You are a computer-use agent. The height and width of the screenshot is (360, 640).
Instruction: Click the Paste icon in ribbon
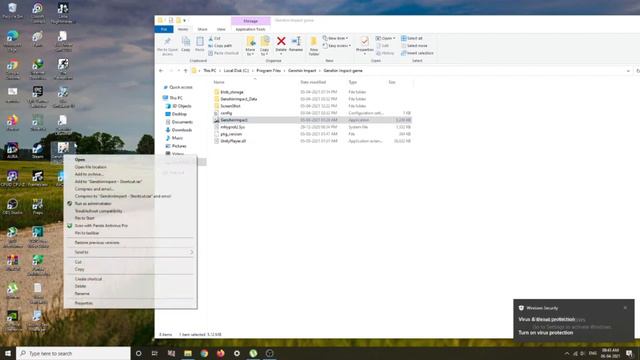200,44
